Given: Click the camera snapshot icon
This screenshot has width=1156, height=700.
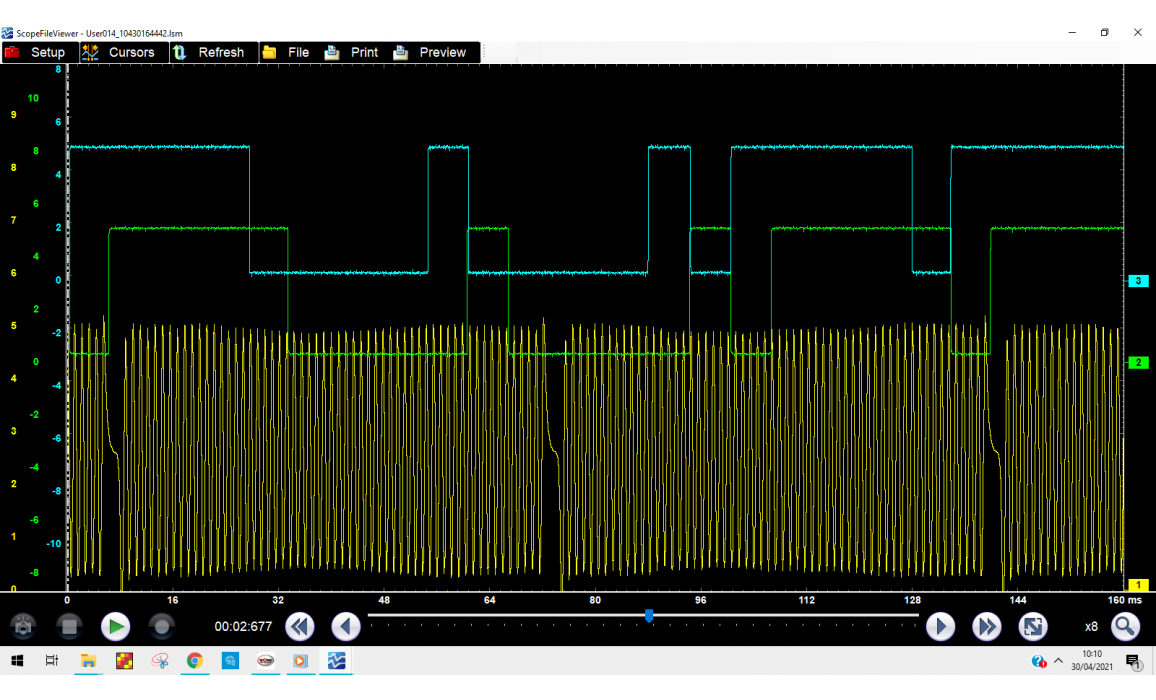Looking at the screenshot, I should (23, 627).
